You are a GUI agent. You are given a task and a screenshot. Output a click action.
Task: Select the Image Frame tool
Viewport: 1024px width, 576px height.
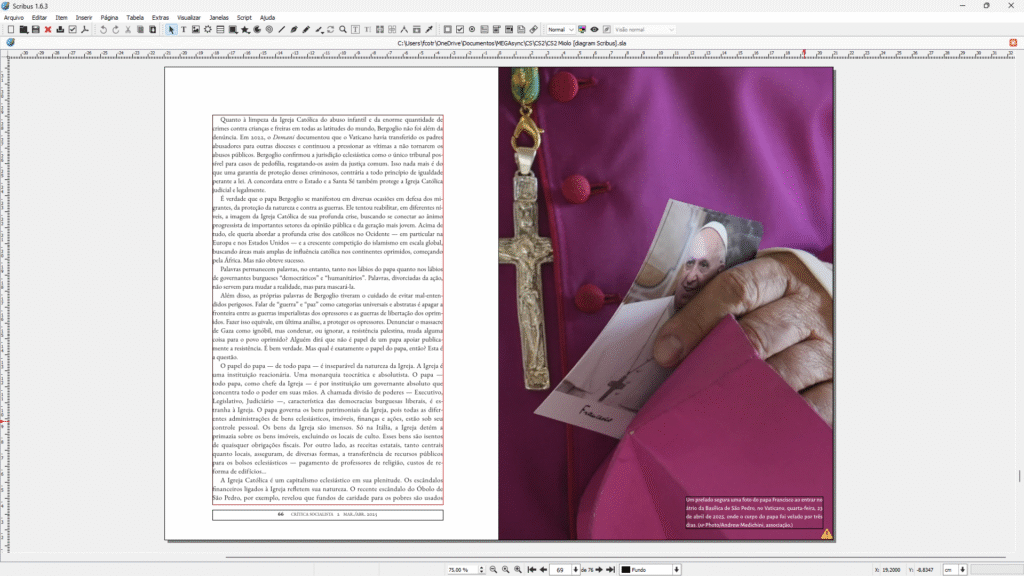pos(195,29)
